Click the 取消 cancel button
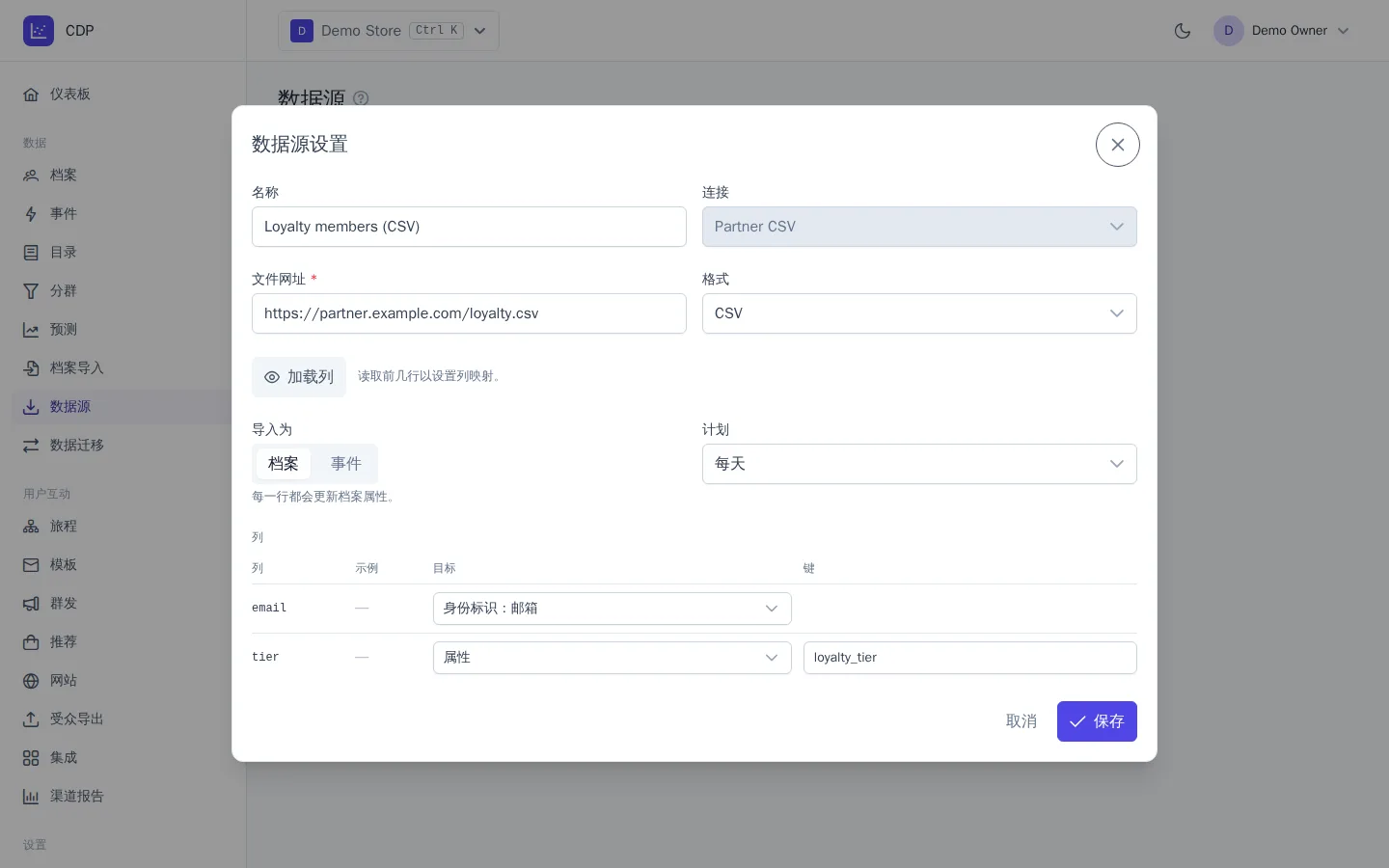 (1021, 721)
